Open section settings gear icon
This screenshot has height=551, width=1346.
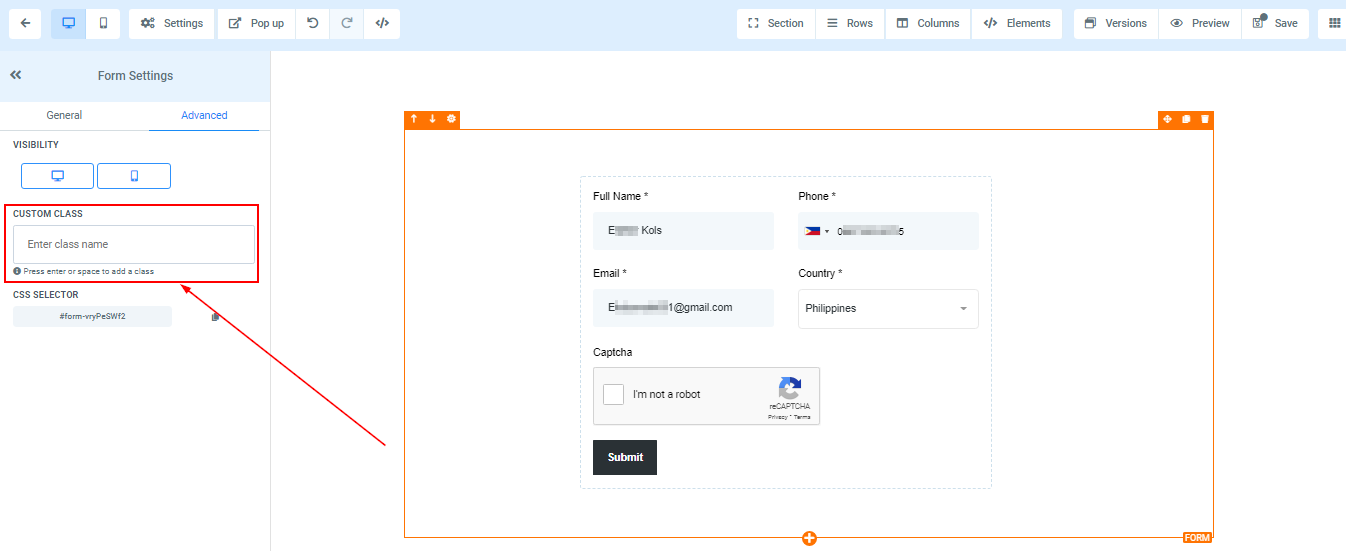(452, 119)
